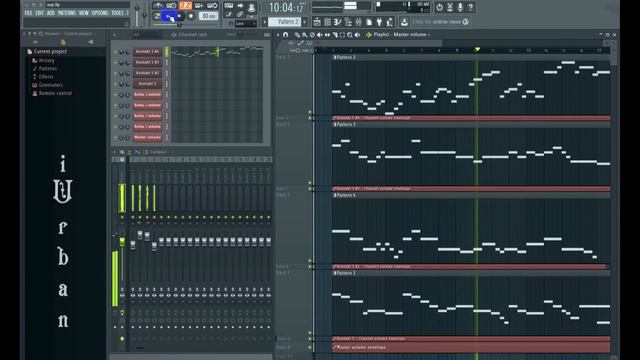Toggle the metronome icon
This screenshot has width=640, height=360.
158,6
